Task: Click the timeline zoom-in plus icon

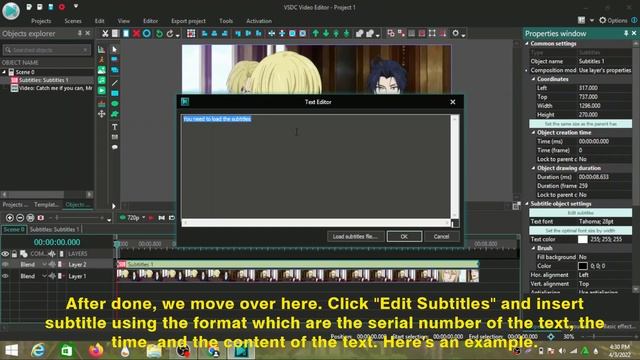Action: coord(10,218)
